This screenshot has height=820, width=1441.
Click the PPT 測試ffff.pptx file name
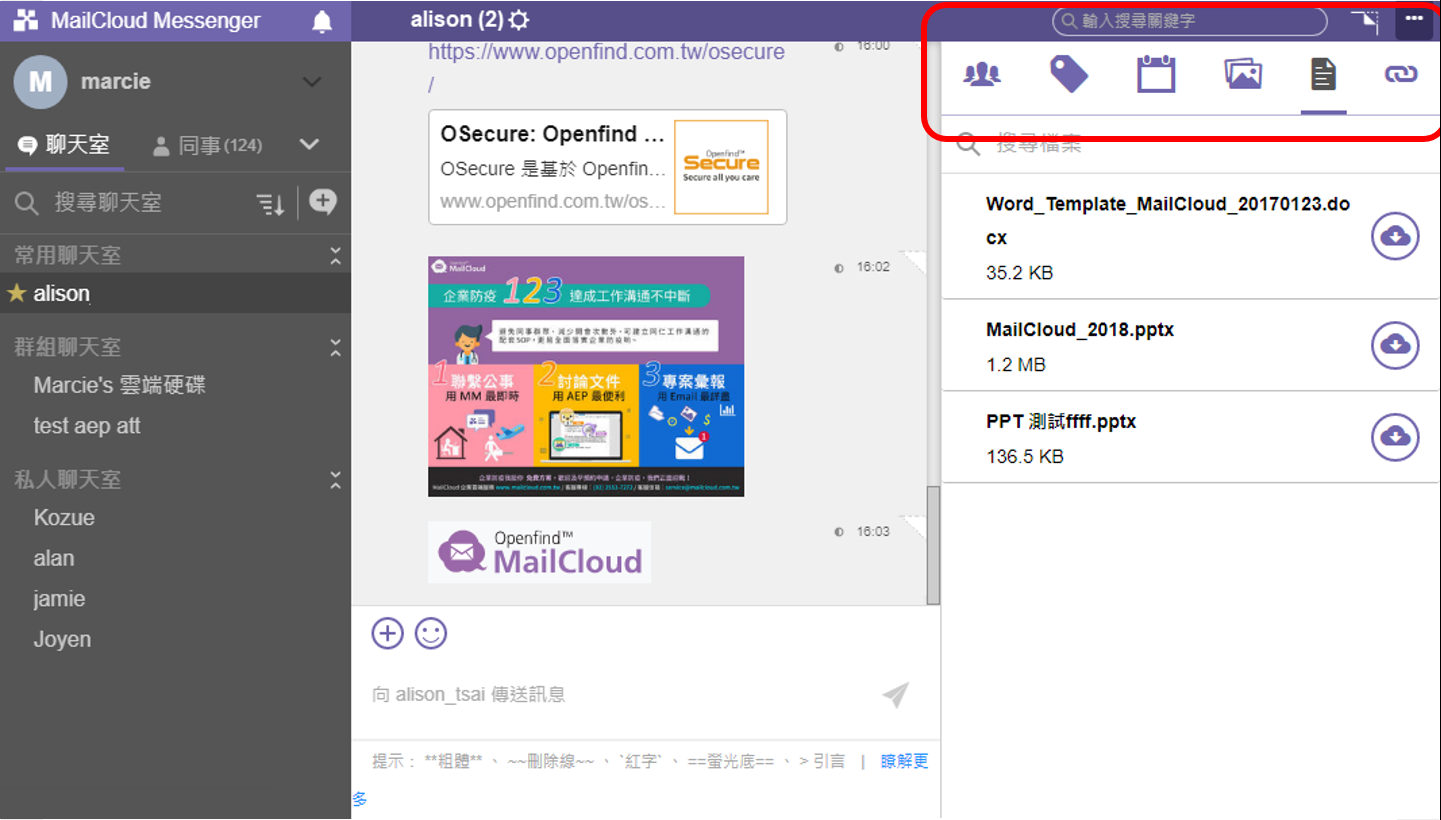[x=1061, y=422]
